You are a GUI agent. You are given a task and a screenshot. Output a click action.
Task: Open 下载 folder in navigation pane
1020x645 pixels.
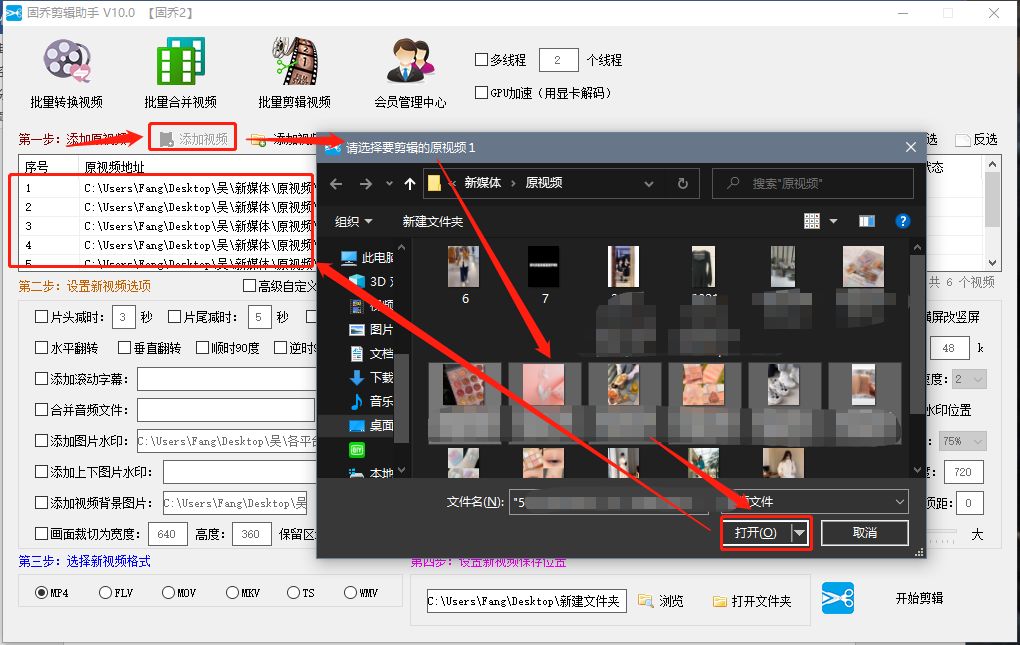(x=371, y=377)
